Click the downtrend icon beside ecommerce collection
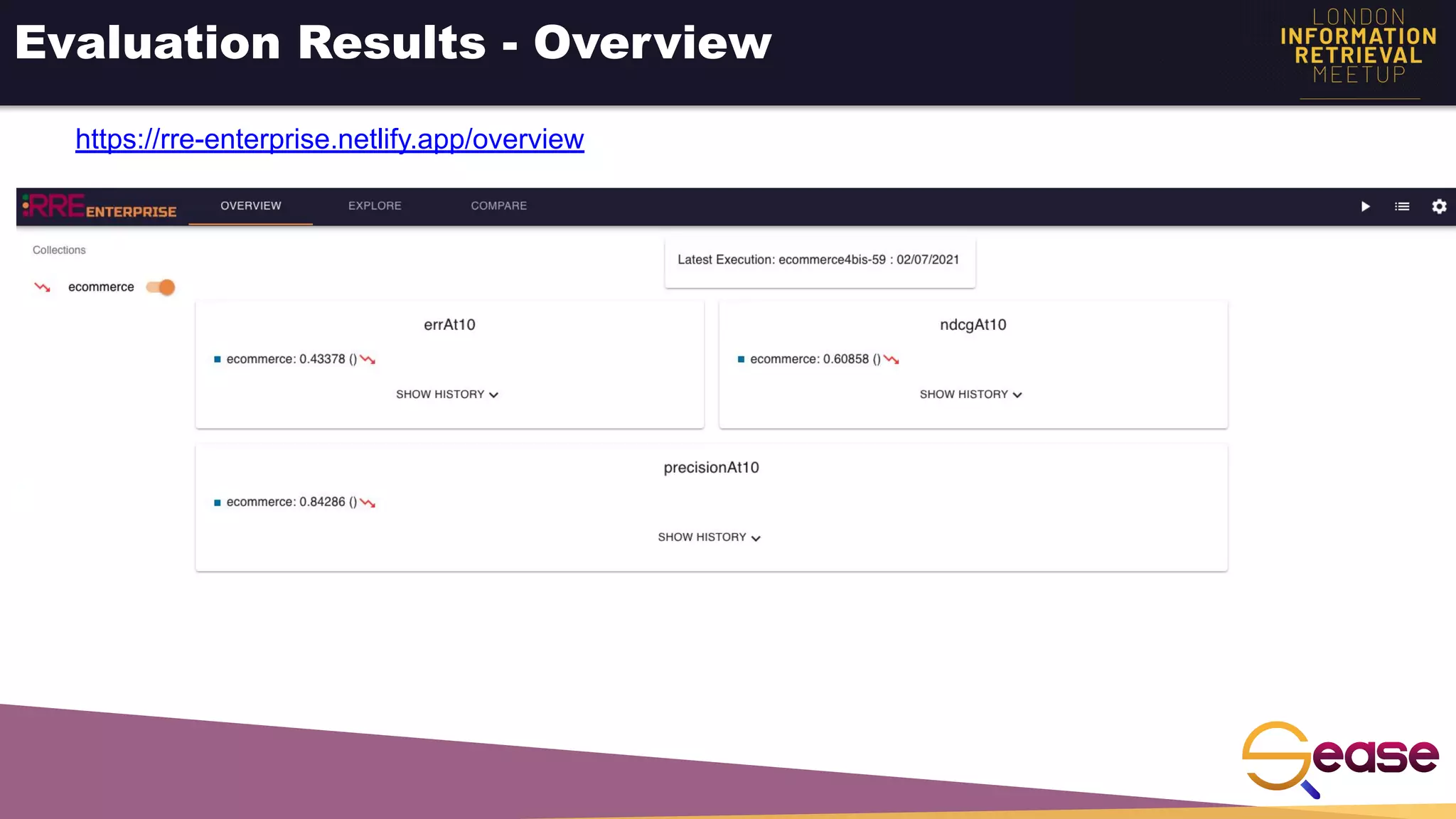1456x819 pixels. [43, 287]
